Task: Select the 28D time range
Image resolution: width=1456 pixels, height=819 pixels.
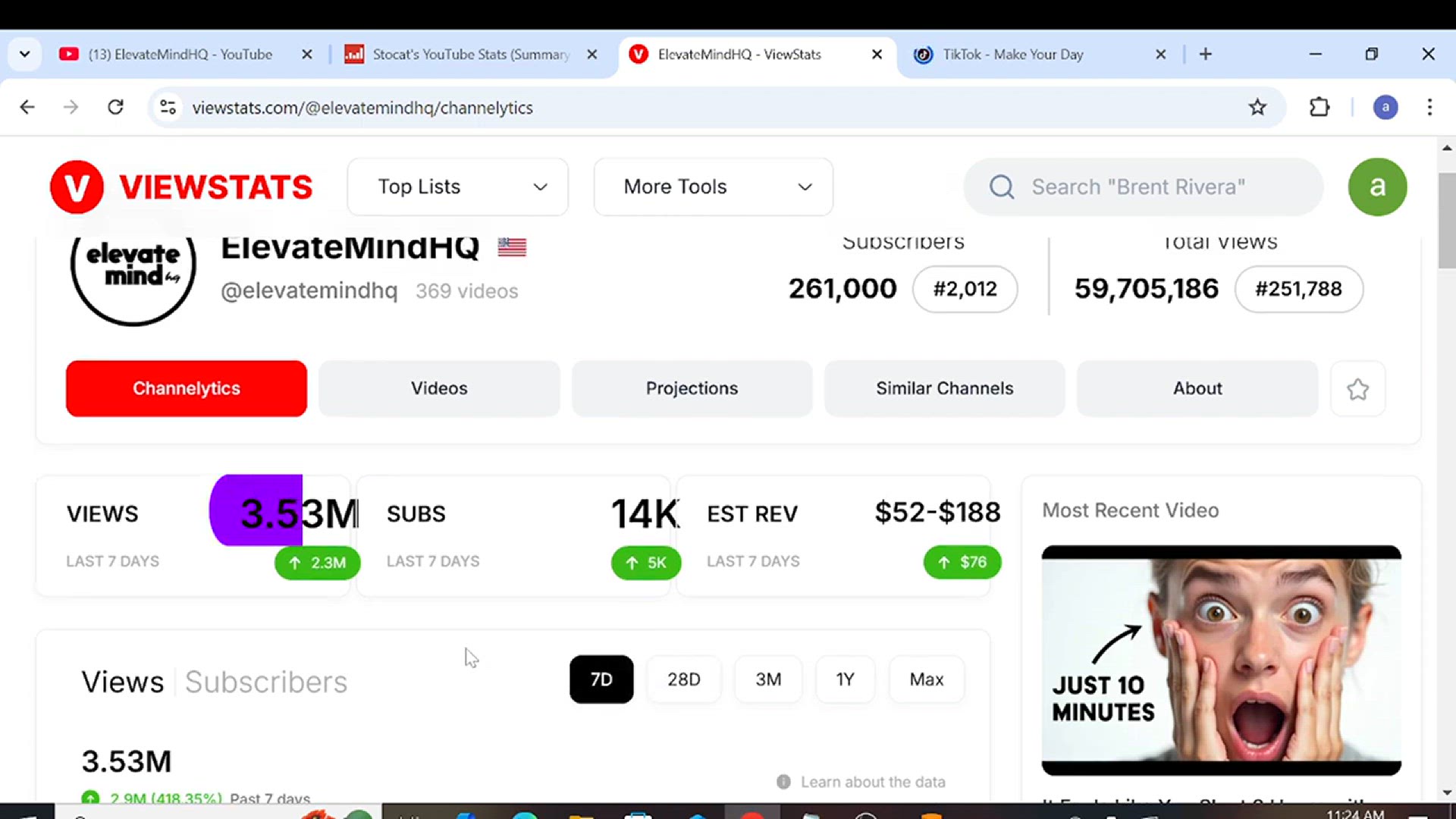Action: (x=683, y=679)
